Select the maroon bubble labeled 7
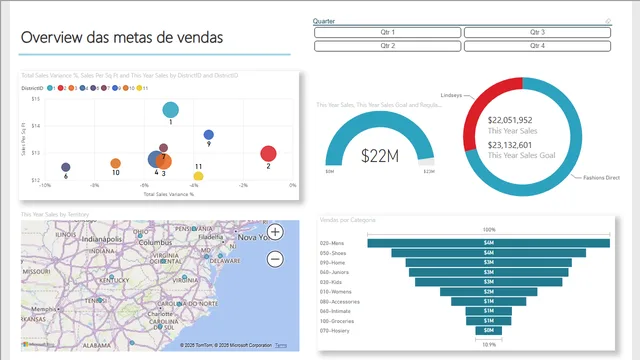640x360 pixels. 163,148
